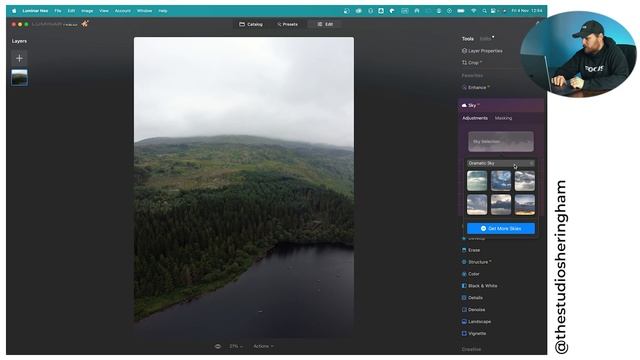Toggle before/after preview eye icon
640x360 pixels.
[x=218, y=346]
